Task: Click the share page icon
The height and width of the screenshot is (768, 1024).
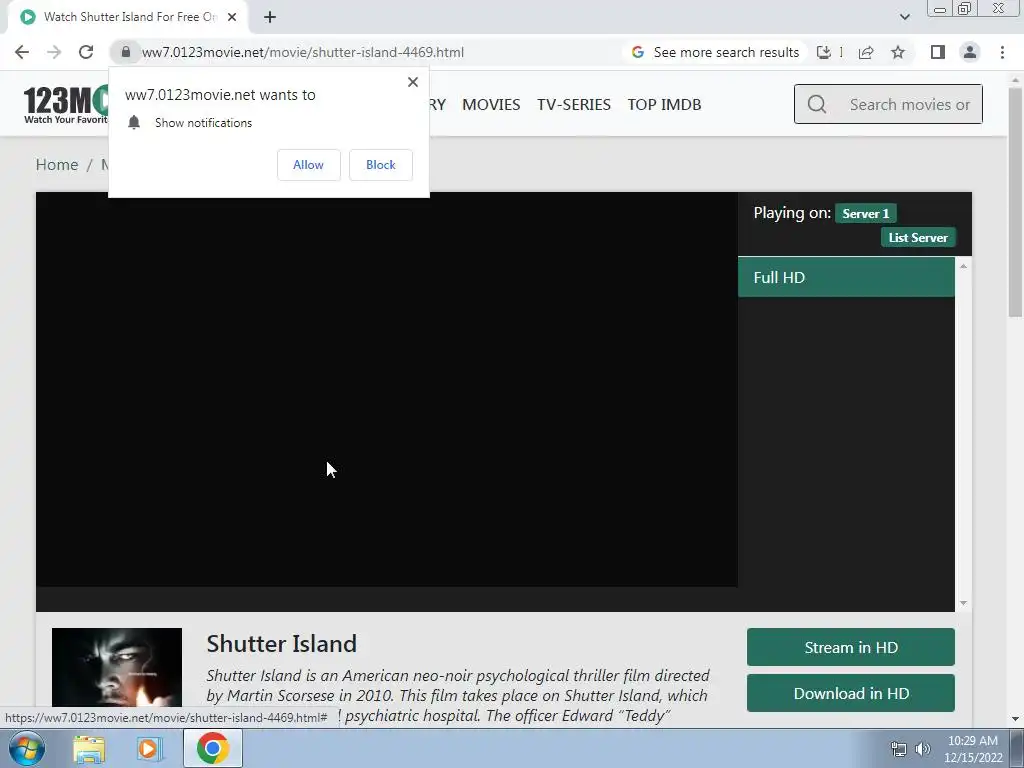Action: click(x=866, y=52)
